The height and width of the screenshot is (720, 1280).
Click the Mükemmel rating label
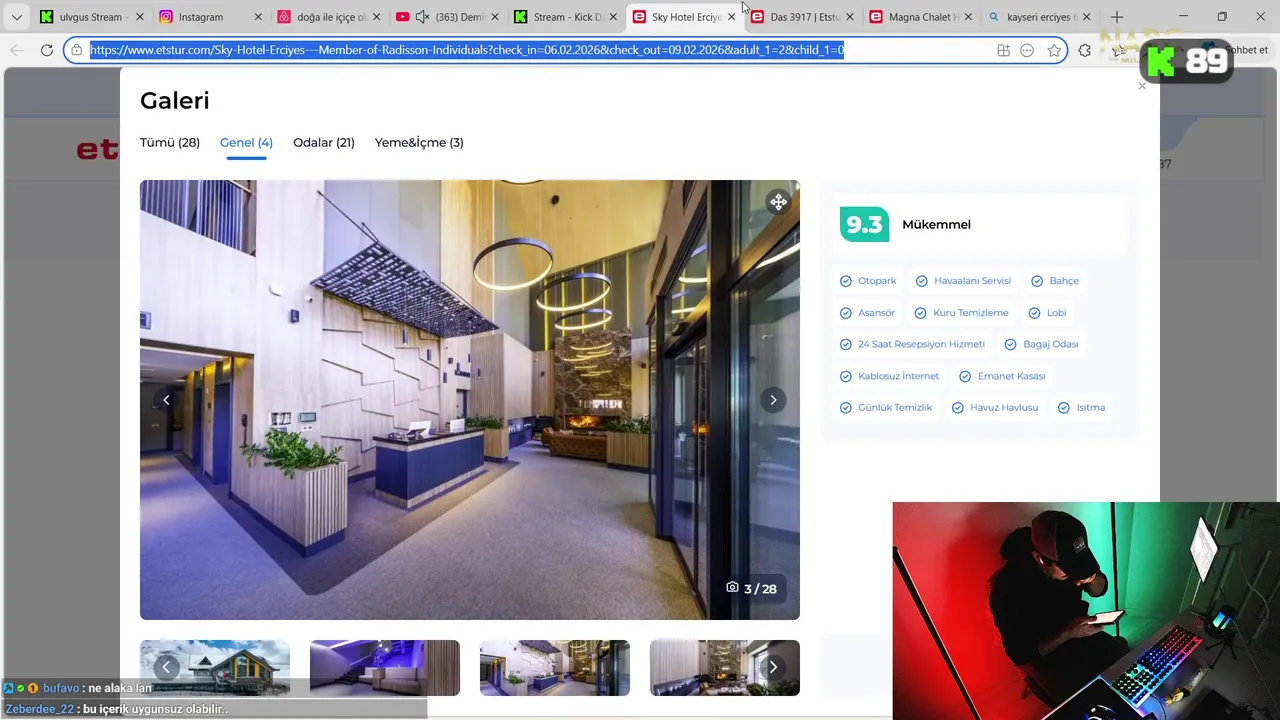936,224
